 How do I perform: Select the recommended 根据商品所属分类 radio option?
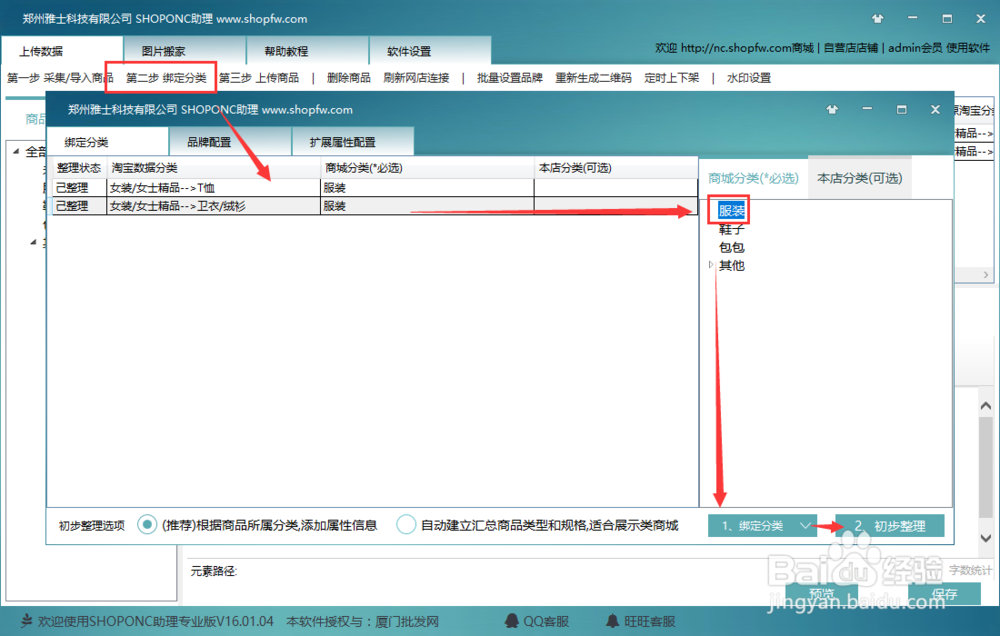pos(147,525)
